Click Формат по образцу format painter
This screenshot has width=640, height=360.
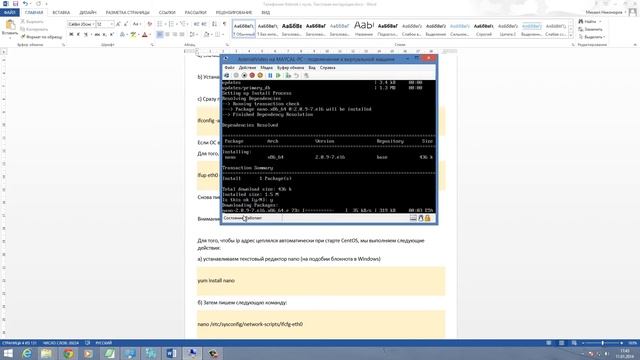pos(42,37)
